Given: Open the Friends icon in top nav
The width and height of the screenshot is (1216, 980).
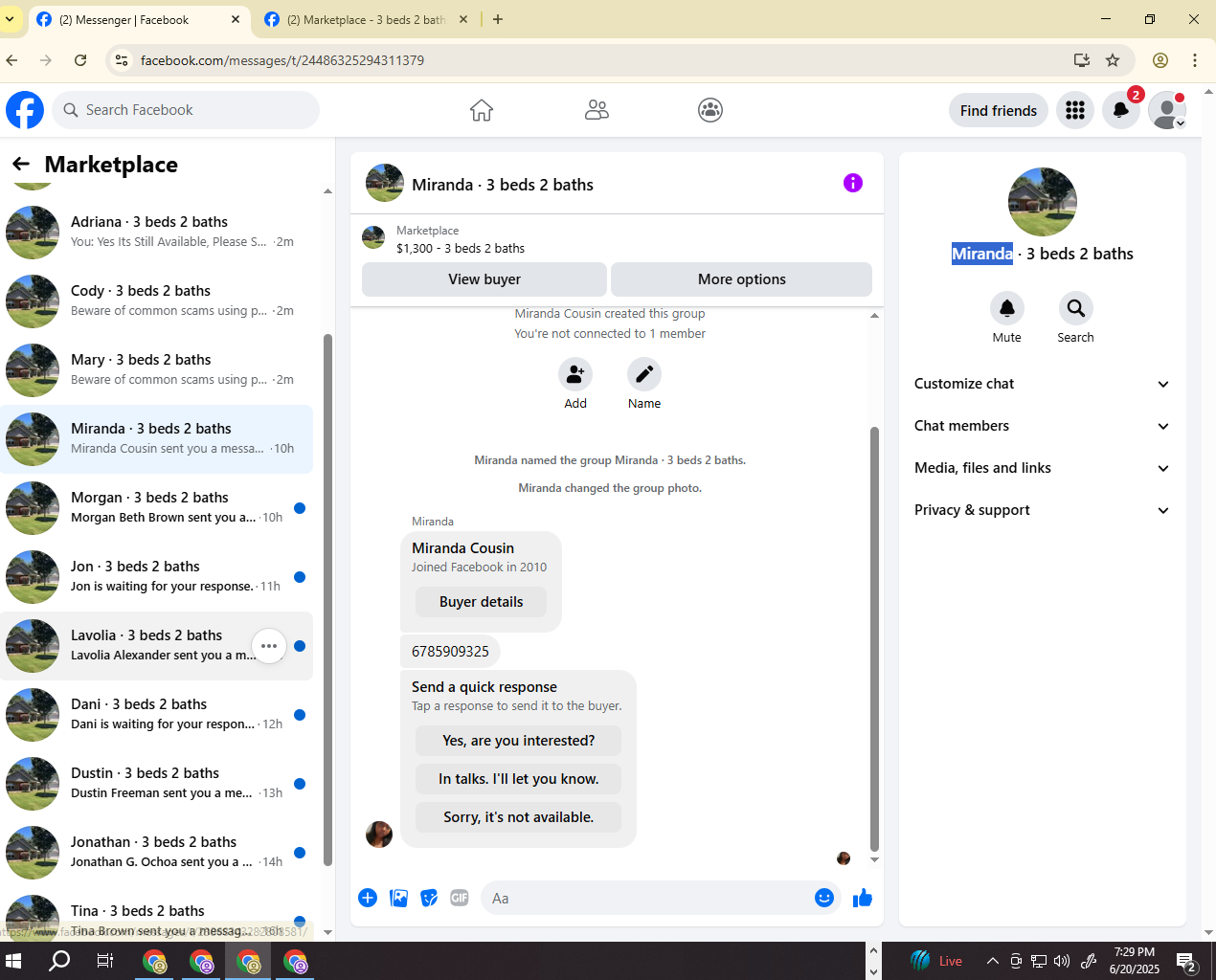Looking at the screenshot, I should click(x=597, y=110).
